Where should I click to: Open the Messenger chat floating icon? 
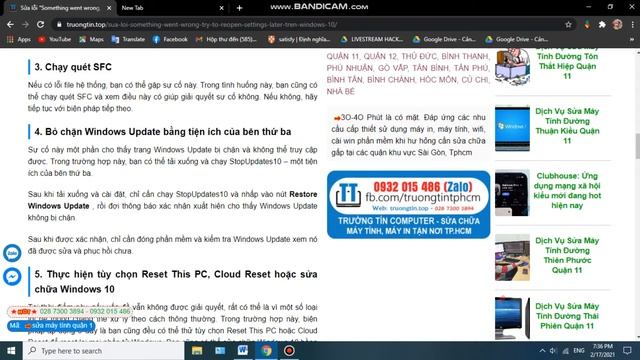click(12, 277)
